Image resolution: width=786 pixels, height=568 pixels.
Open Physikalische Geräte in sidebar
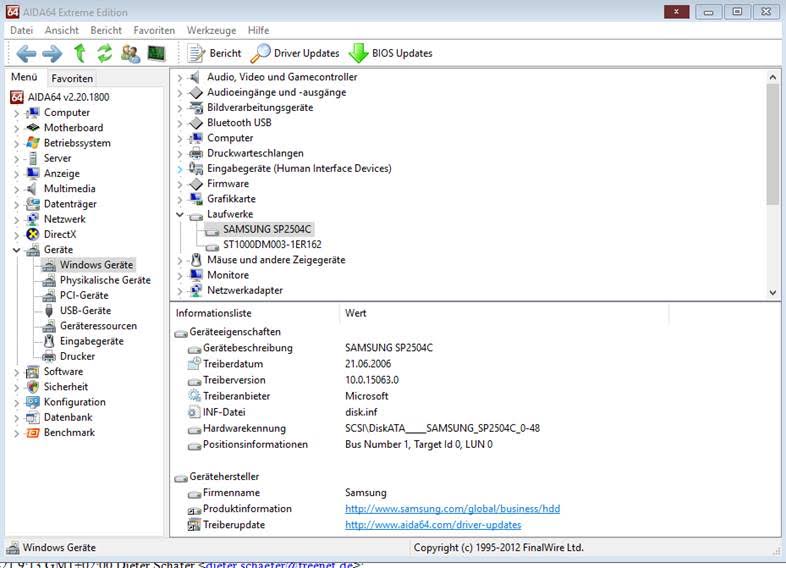coord(105,280)
